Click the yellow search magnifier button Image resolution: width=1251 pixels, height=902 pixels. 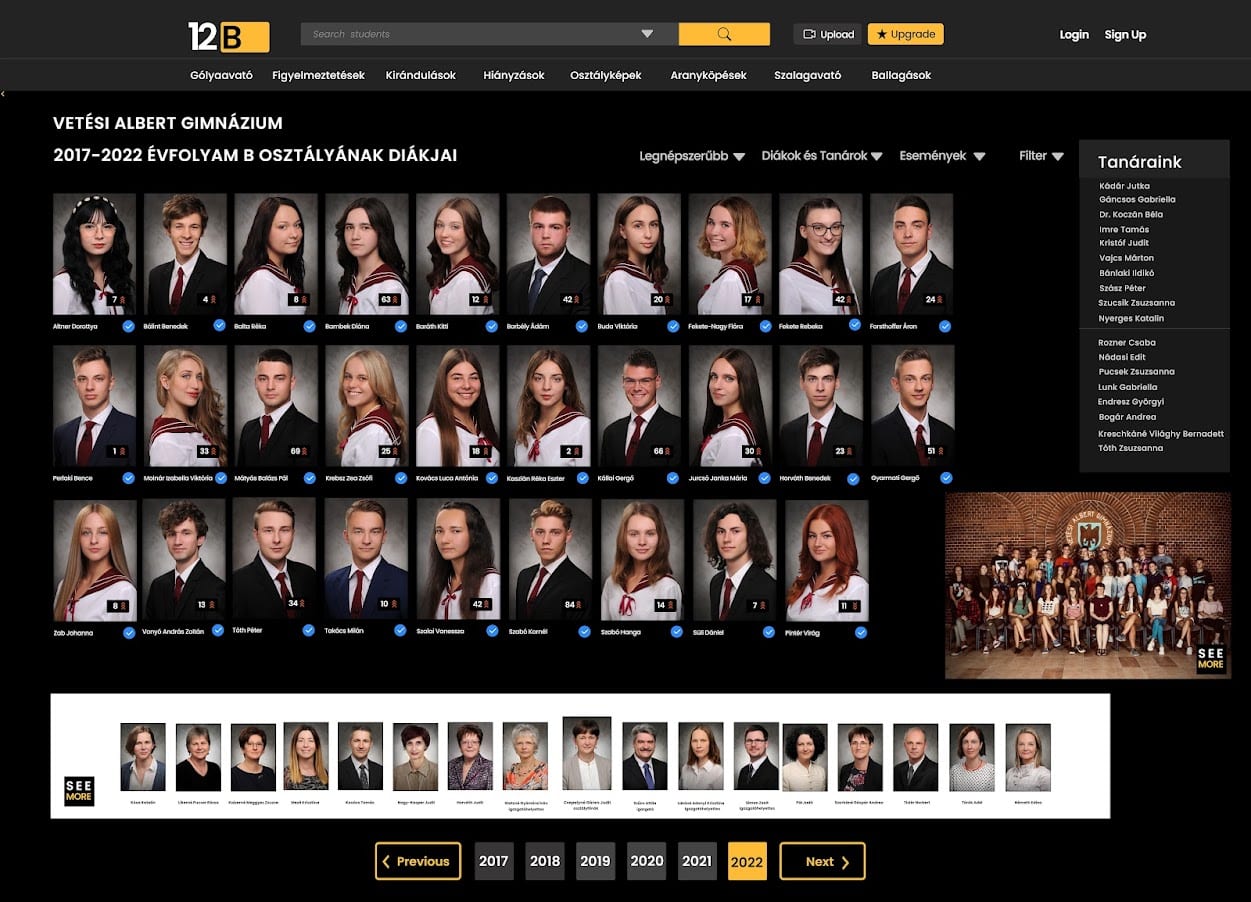pyautogui.click(x=724, y=34)
